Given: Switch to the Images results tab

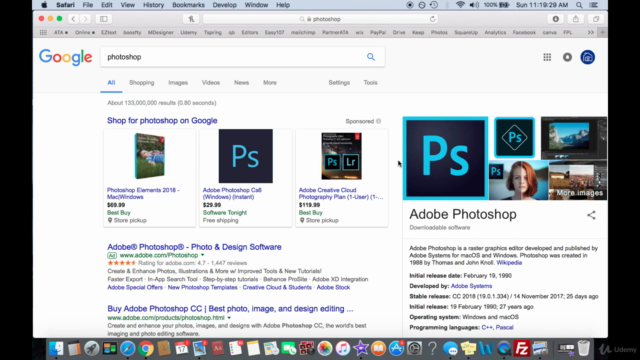Looking at the screenshot, I should (x=178, y=82).
